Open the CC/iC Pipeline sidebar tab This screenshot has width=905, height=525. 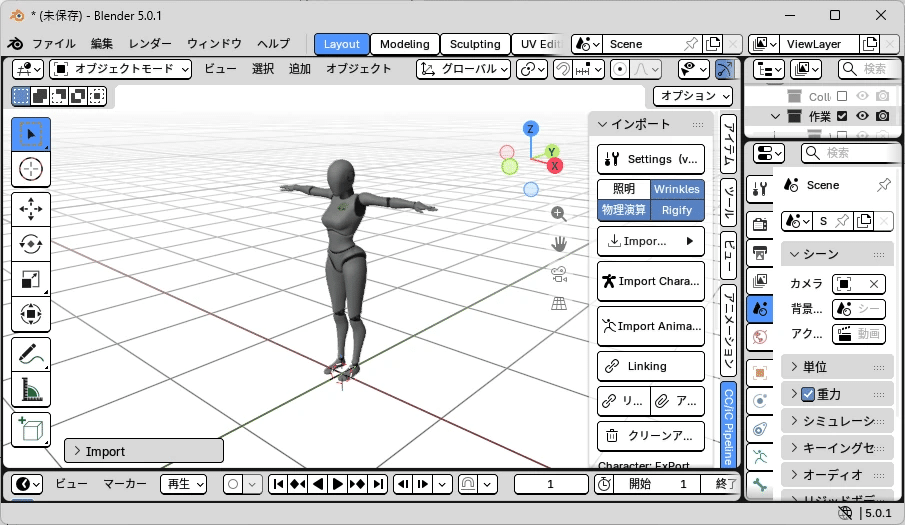point(728,426)
